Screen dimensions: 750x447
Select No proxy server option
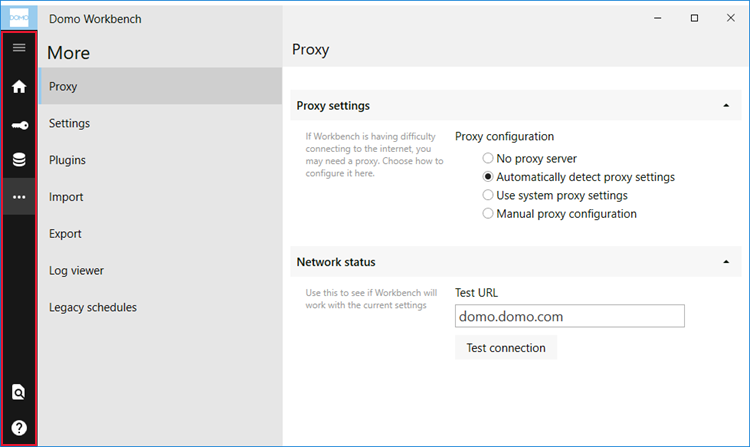coord(488,158)
